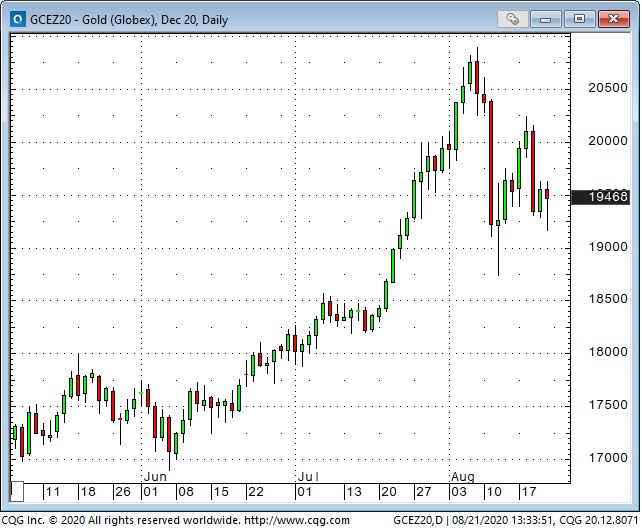
Task: Click the 20500 price axis label
Action: pyautogui.click(x=608, y=88)
